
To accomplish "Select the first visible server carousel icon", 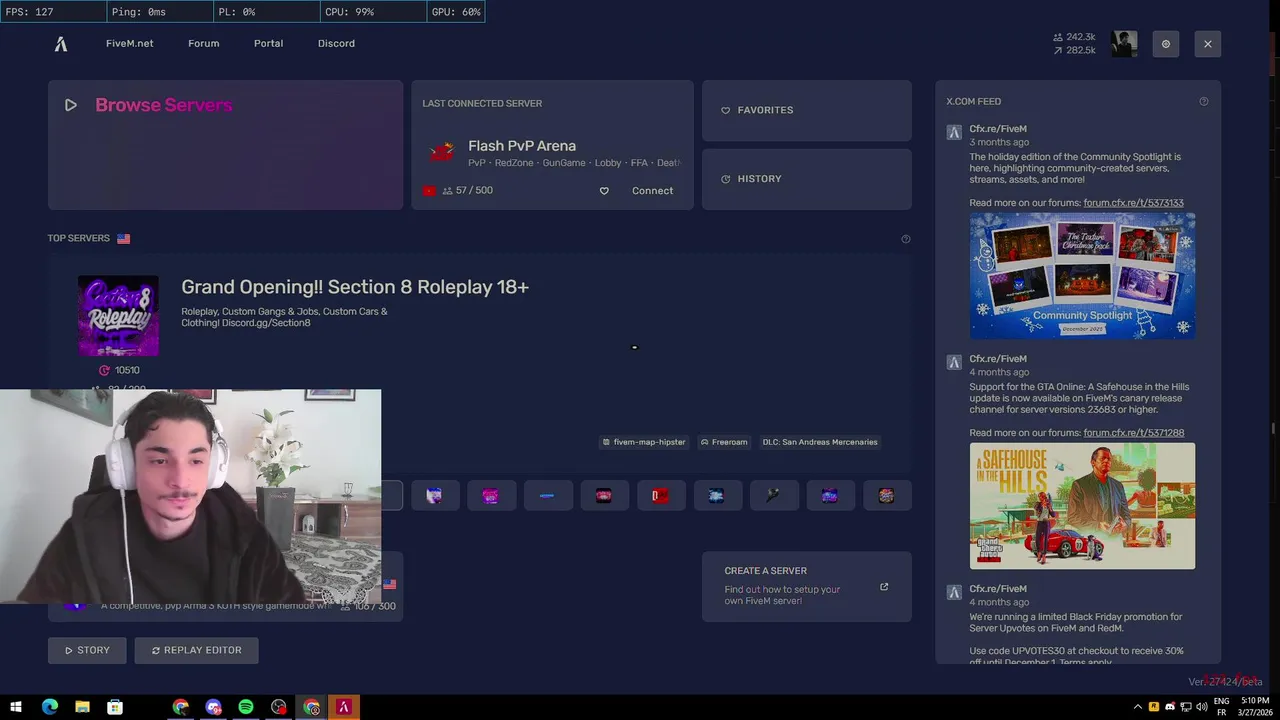I will pyautogui.click(x=435, y=496).
